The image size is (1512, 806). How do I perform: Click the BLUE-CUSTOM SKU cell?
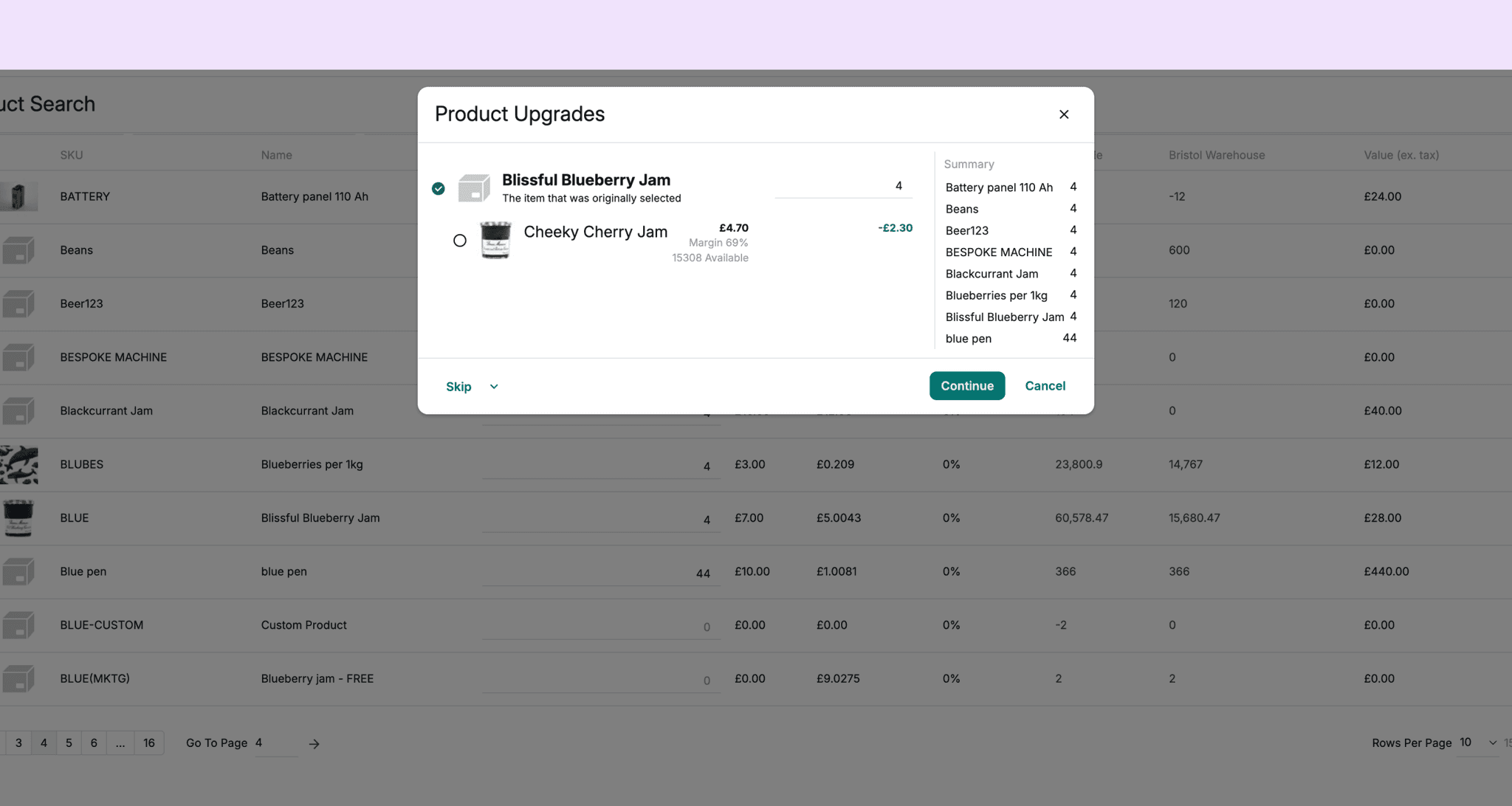(102, 625)
